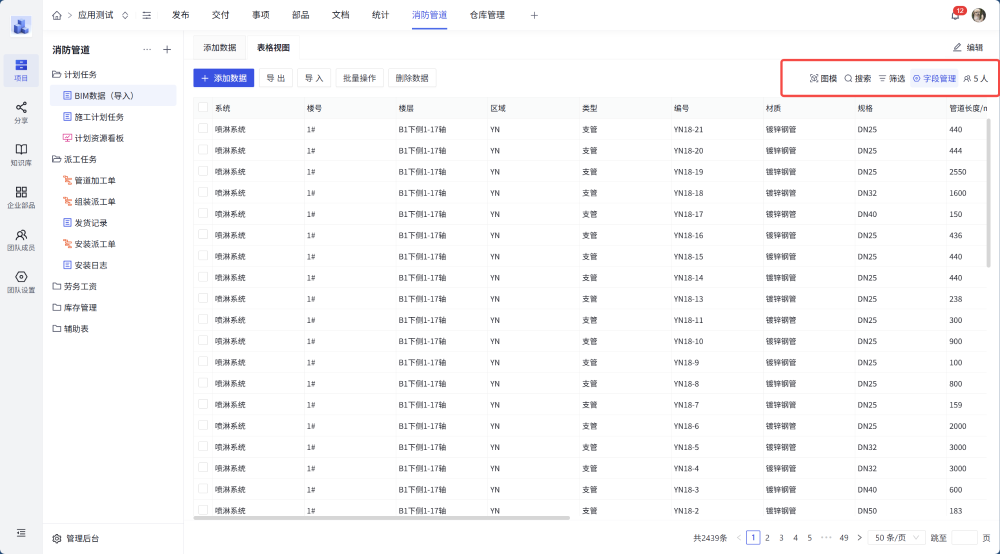Switch to the 添加数据 view tab
1000x554 pixels.
219,47
